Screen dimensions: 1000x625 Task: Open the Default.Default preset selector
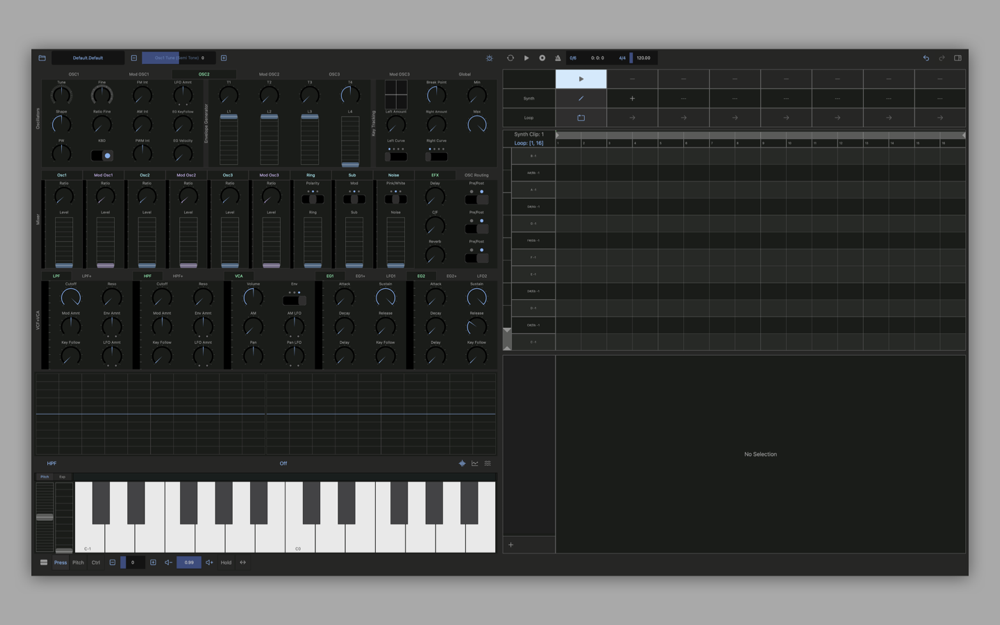(x=88, y=58)
